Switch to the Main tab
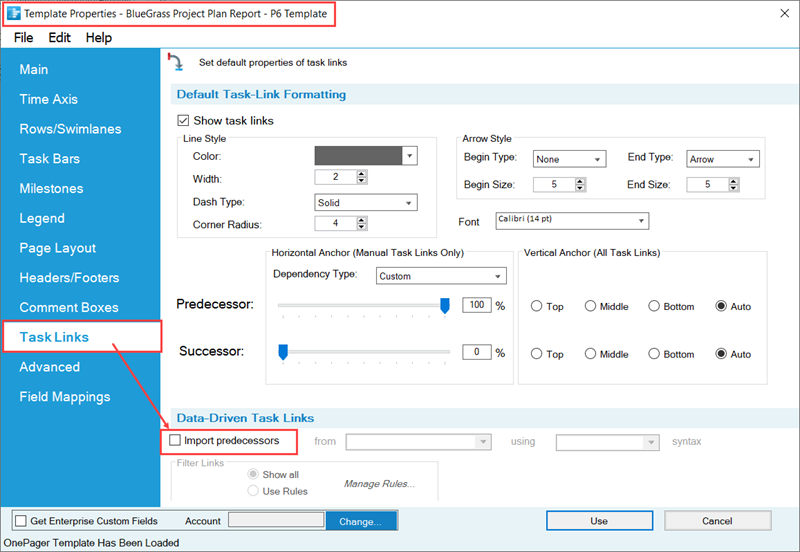This screenshot has height=552, width=800. point(34,69)
